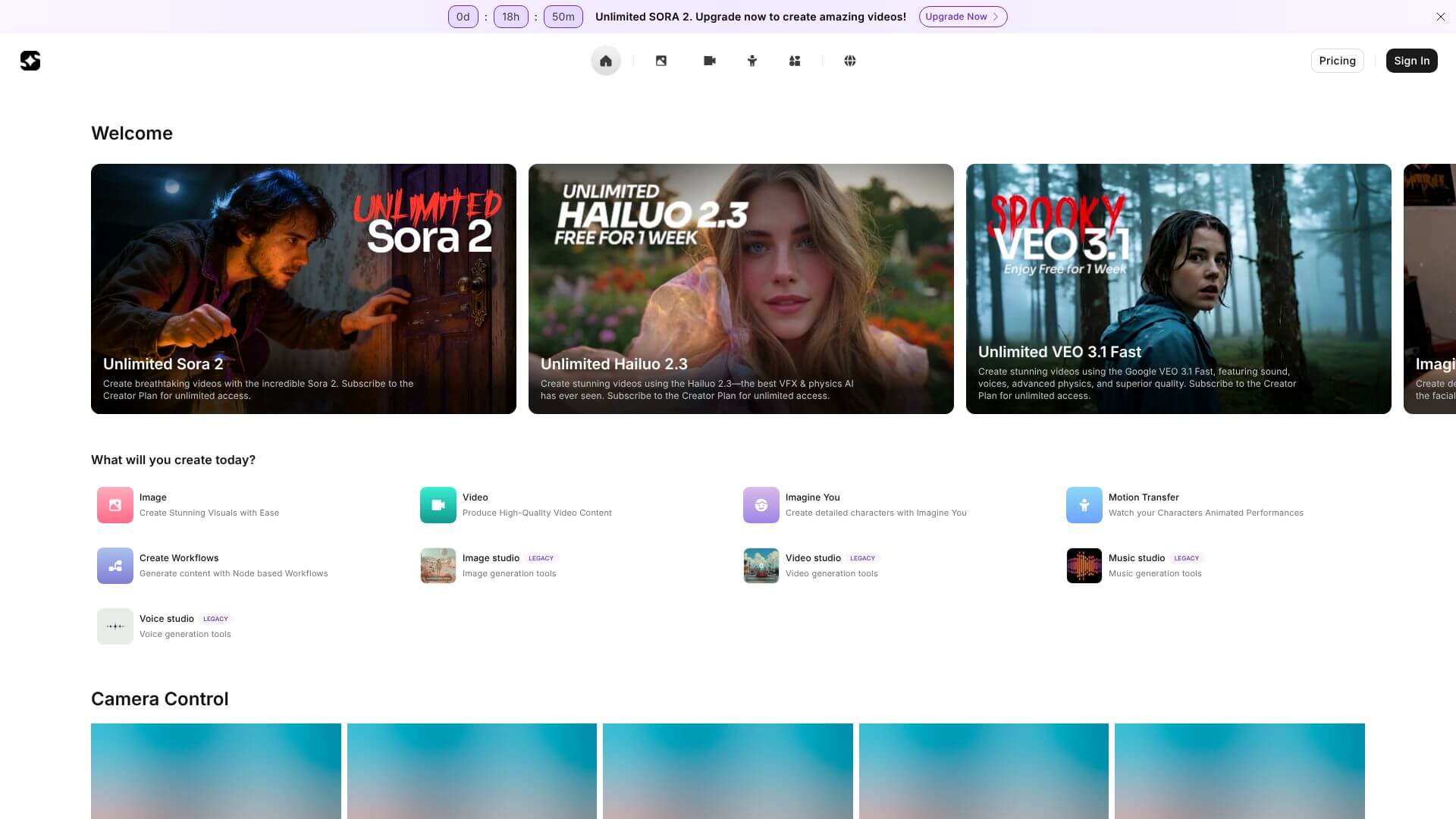1456x819 pixels.
Task: Open the workflows icon in navigation bar
Action: coord(795,61)
